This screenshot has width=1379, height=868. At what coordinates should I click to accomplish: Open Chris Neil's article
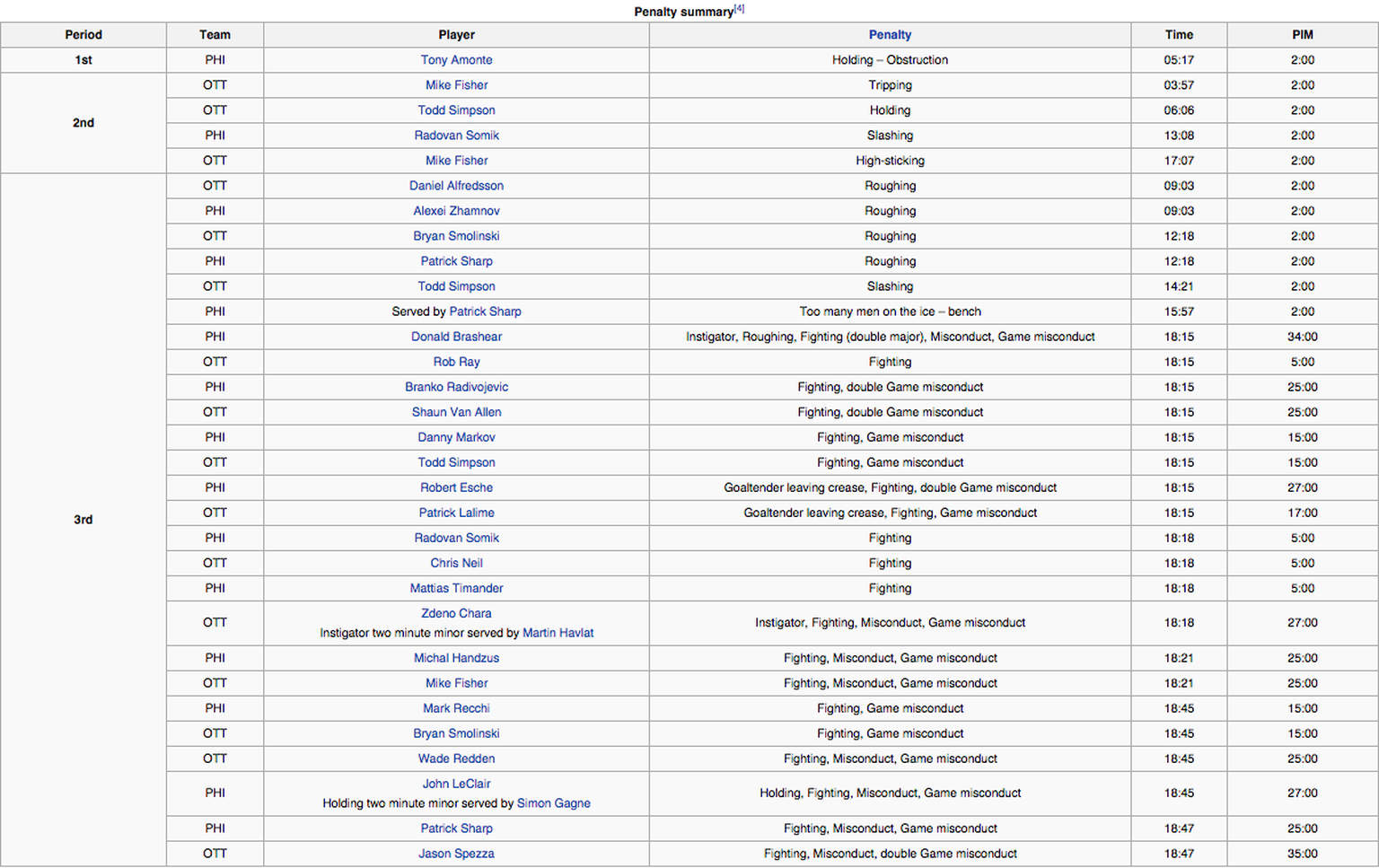[456, 563]
